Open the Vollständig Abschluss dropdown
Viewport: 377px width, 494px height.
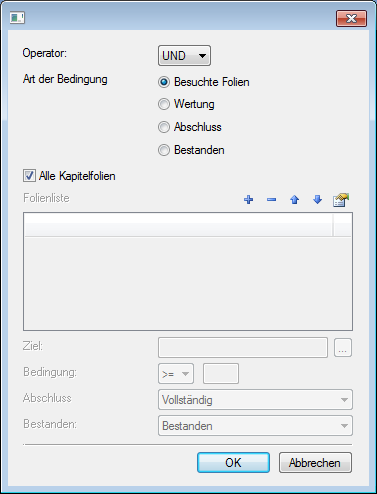pyautogui.click(x=255, y=400)
